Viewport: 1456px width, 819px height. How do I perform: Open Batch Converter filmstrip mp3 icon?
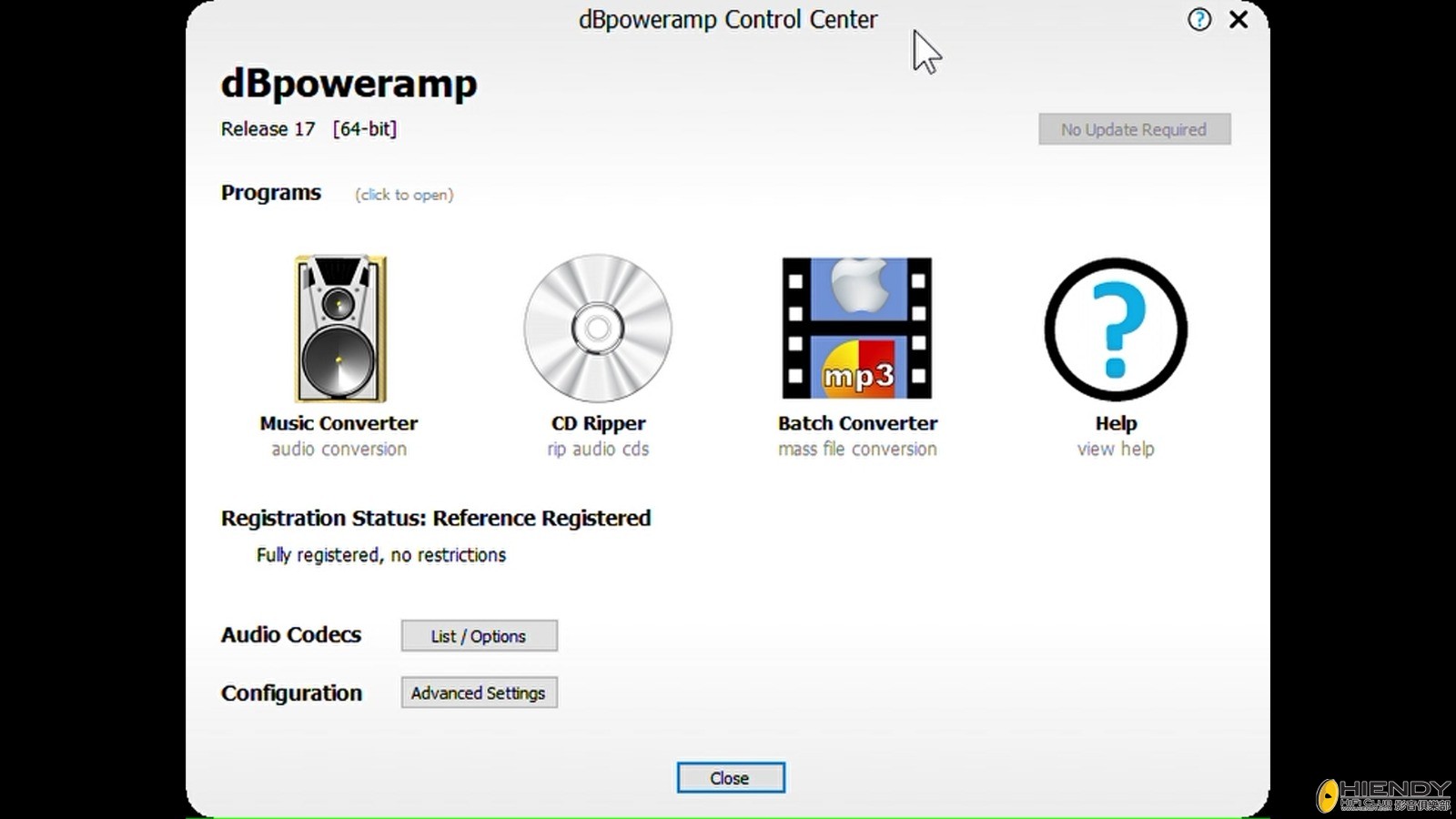856,329
